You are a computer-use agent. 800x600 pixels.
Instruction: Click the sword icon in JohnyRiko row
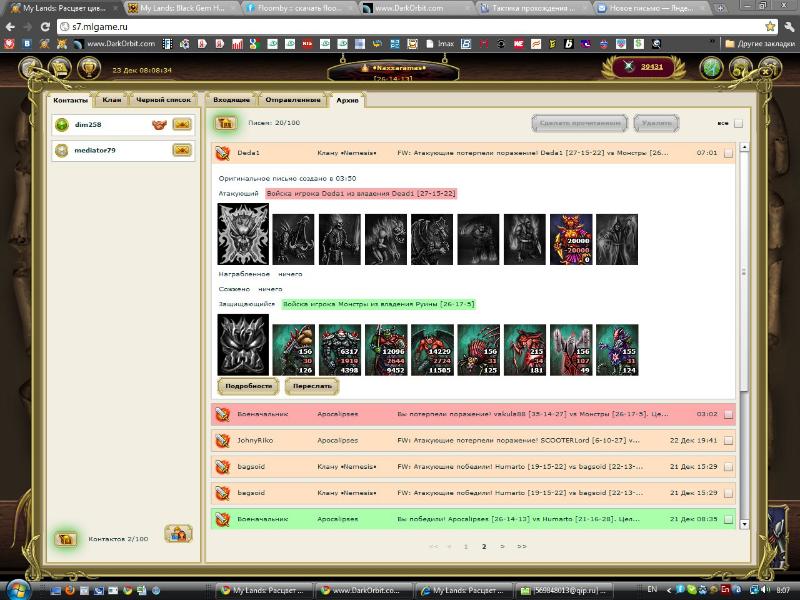(x=222, y=440)
